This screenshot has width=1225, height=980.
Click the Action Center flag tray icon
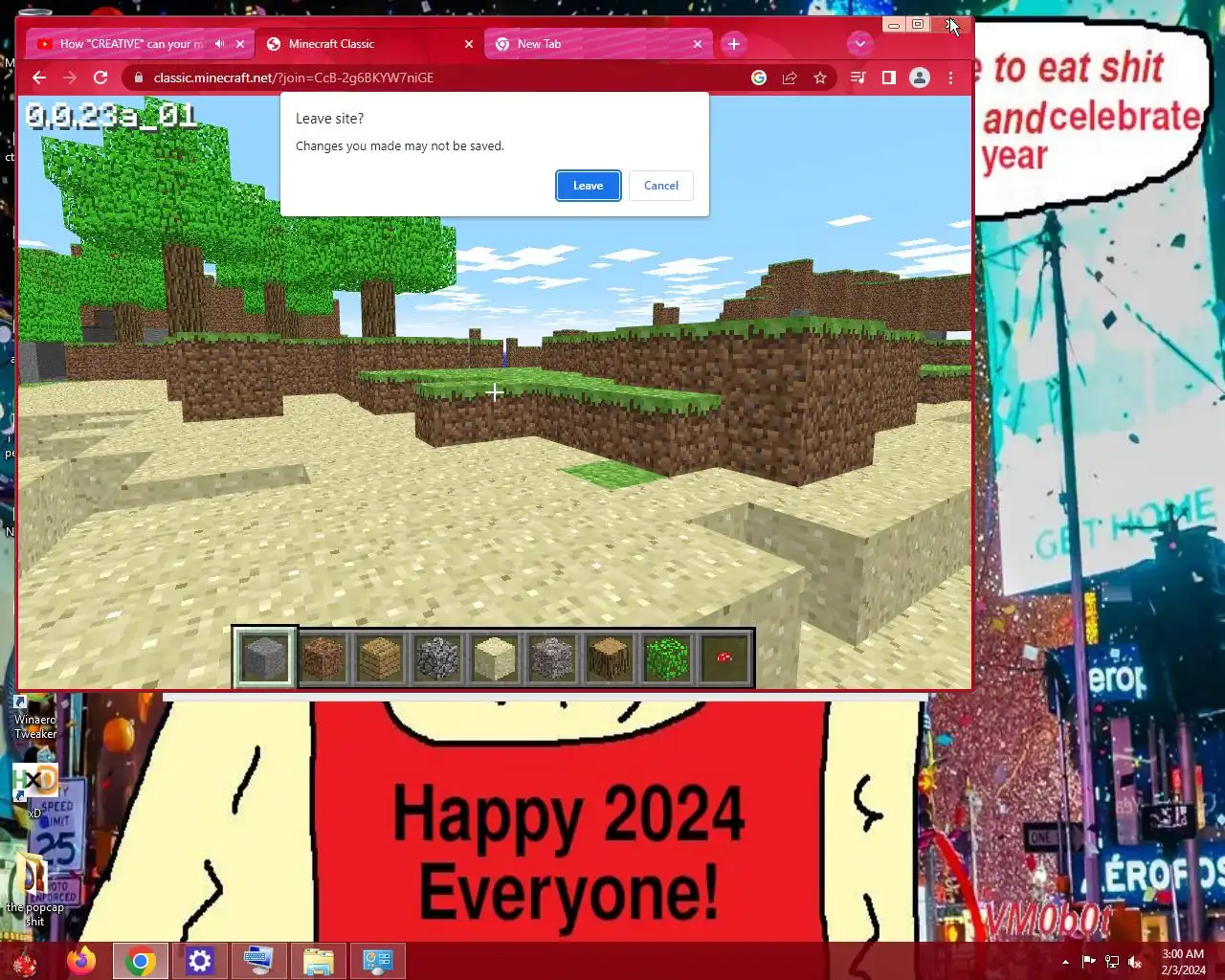click(x=1089, y=962)
